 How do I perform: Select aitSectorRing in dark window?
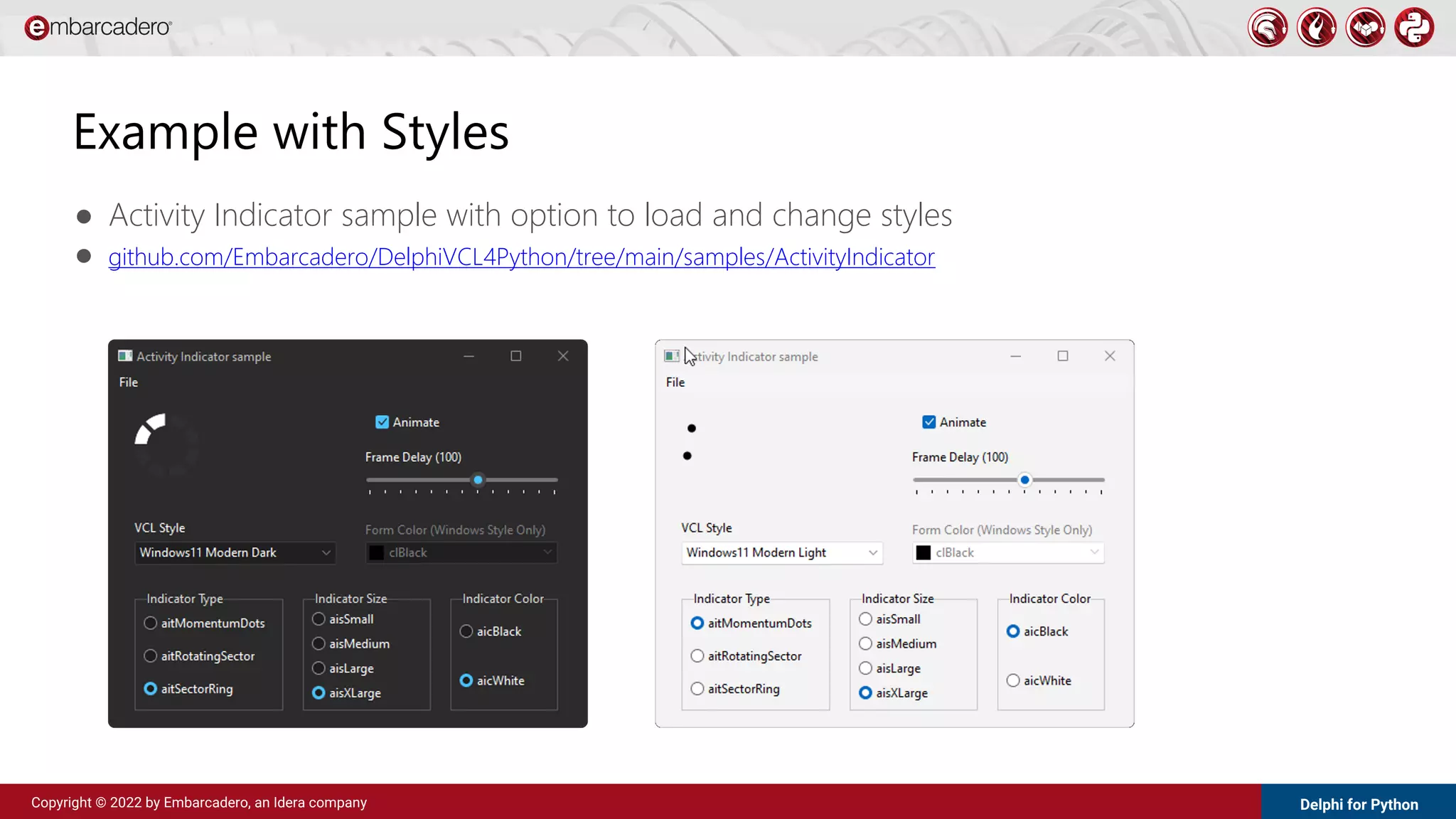pos(188,689)
